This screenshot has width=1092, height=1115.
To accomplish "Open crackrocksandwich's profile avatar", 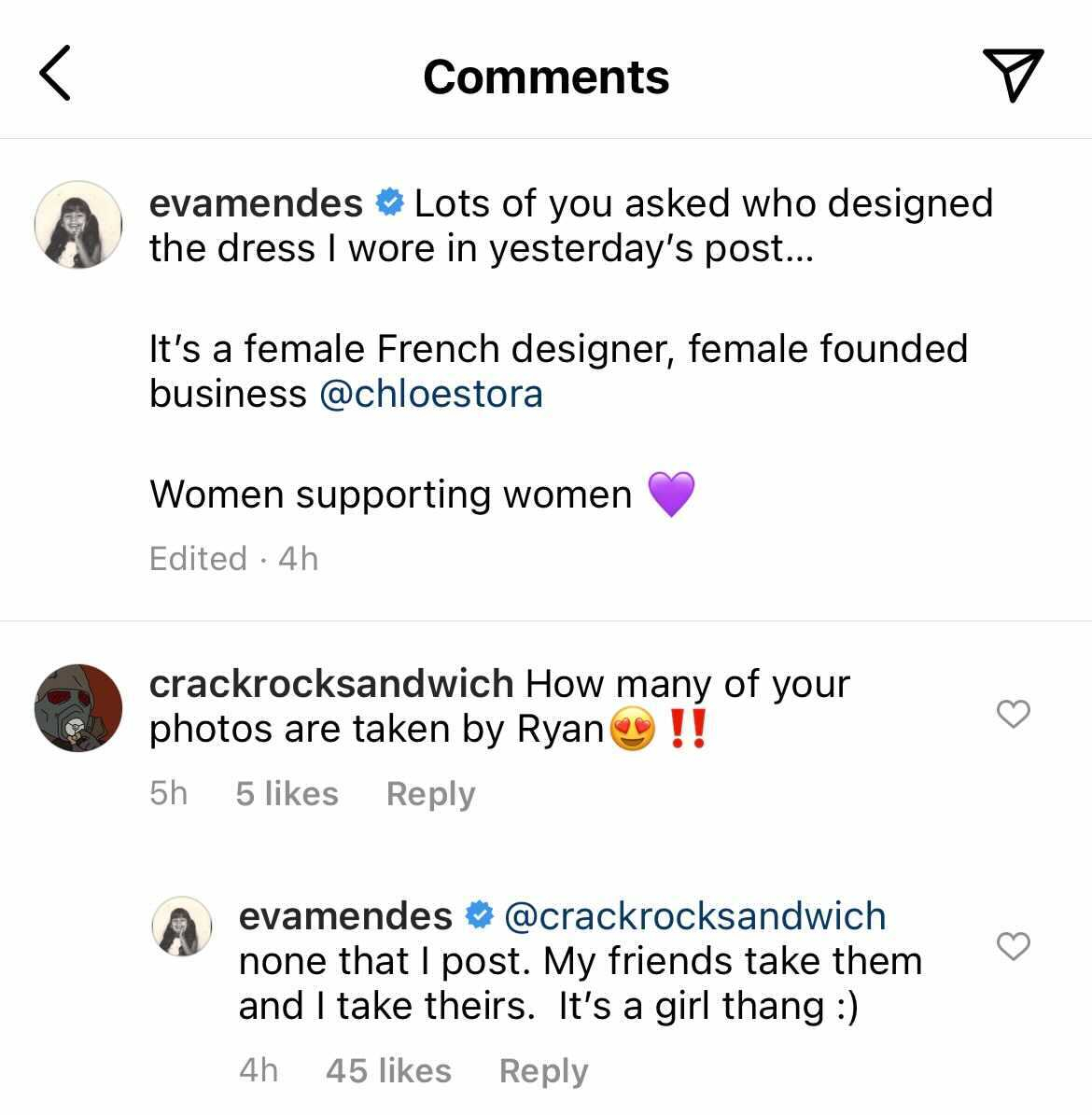I will click(78, 708).
